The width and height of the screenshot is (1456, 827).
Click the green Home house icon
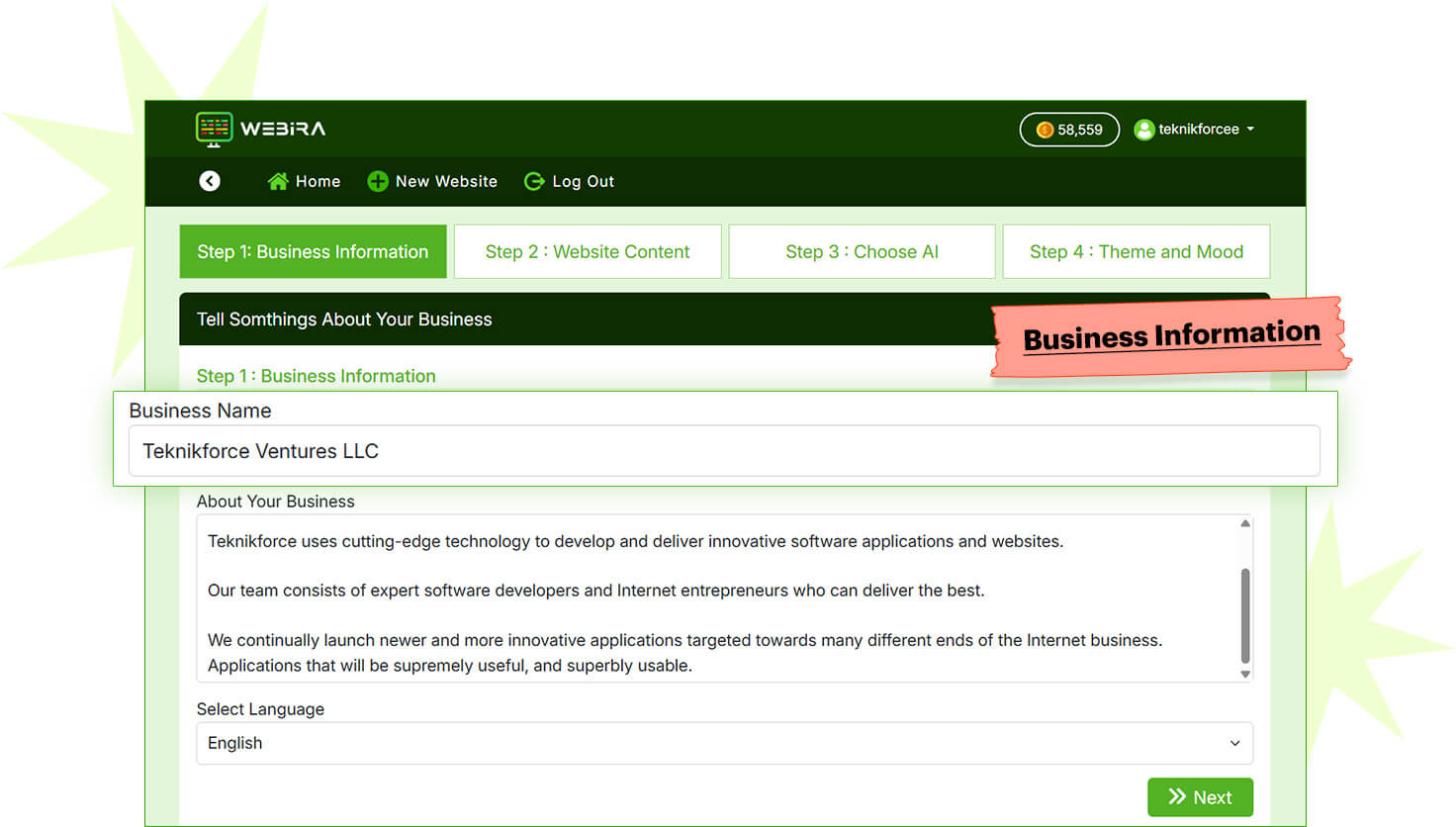tap(278, 181)
